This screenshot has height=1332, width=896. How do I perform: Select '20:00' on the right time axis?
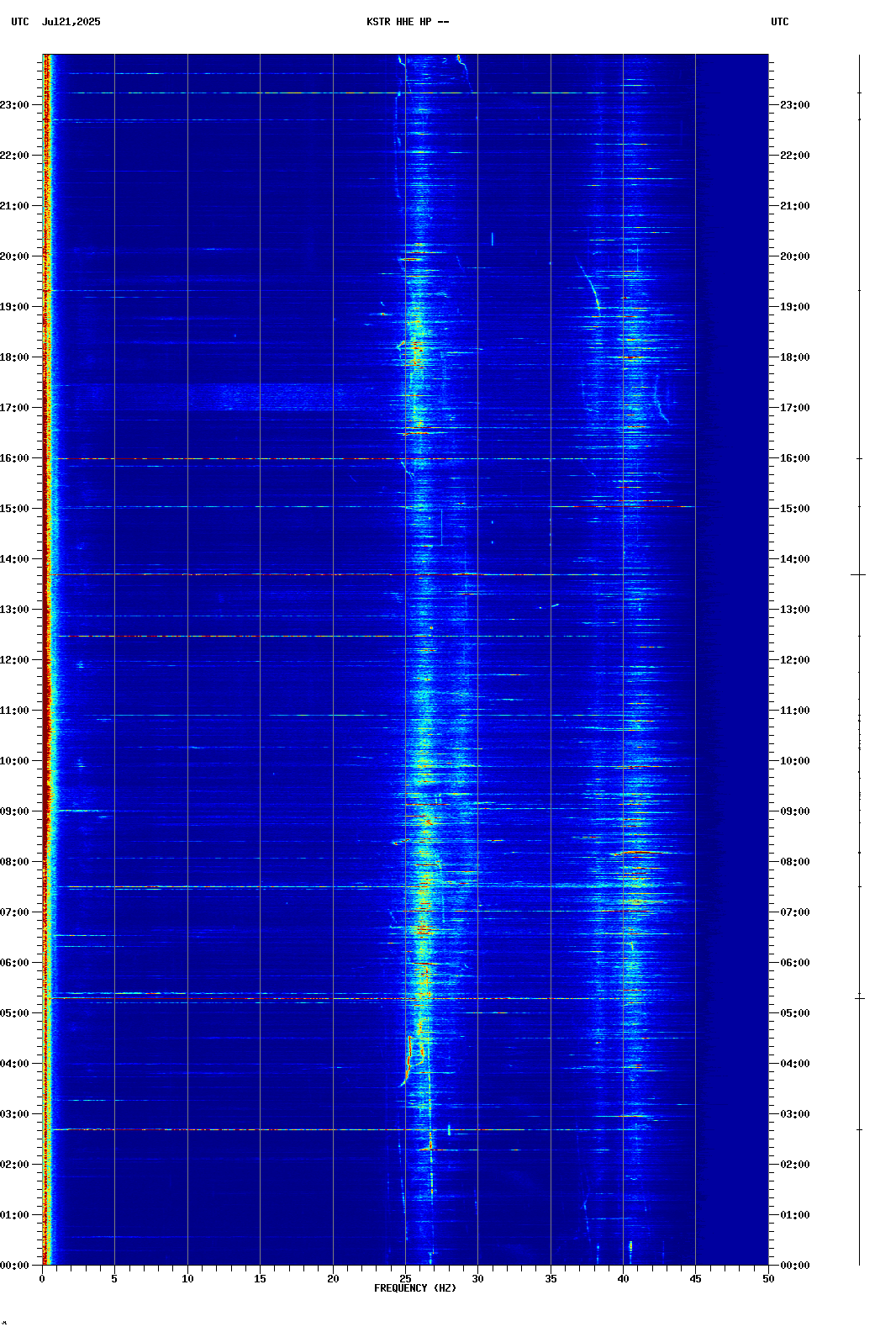click(x=795, y=256)
